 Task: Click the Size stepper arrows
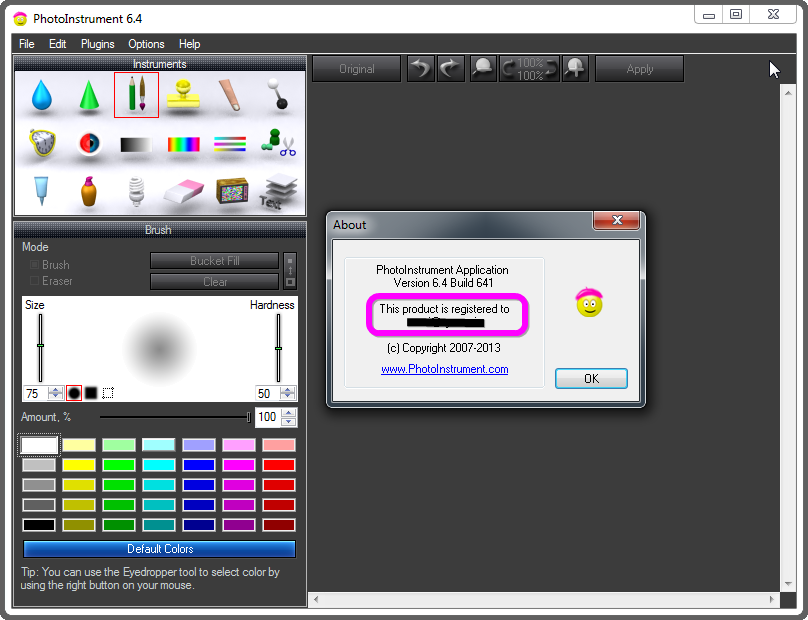click(55, 393)
